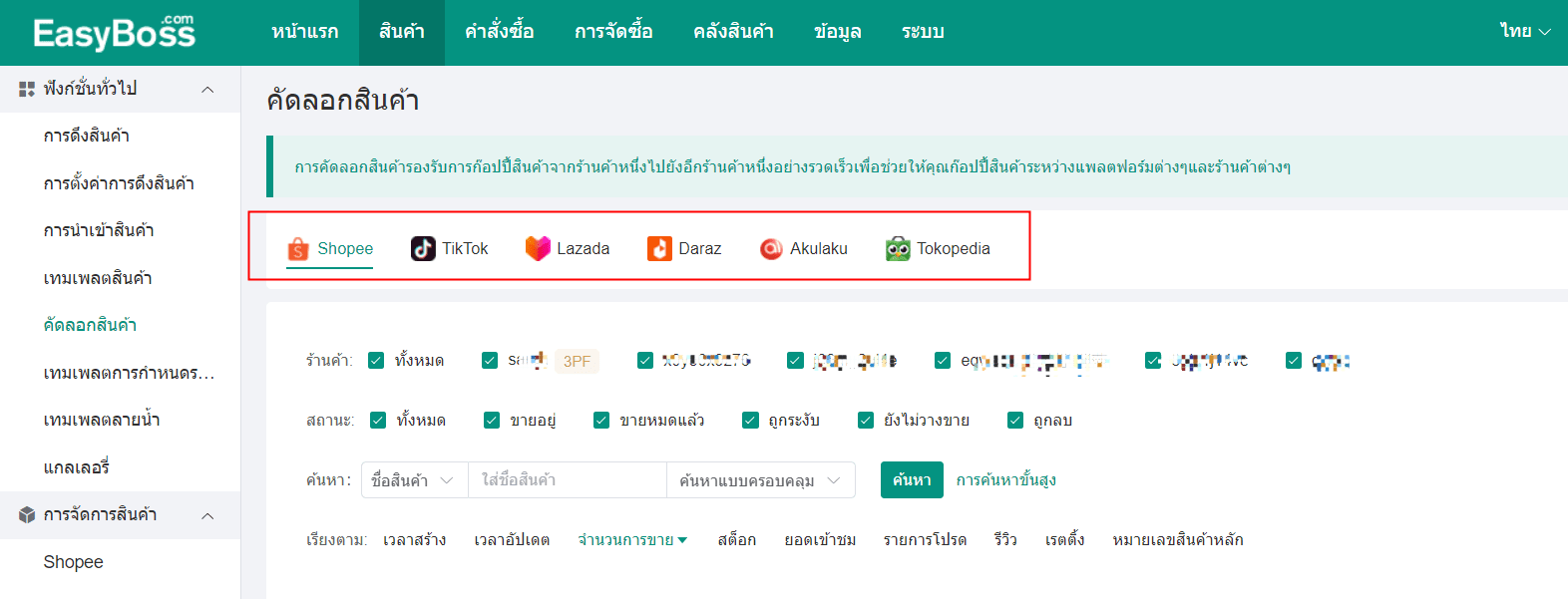This screenshot has width=1568, height=599.
Task: Click the Lazada heart logo icon
Action: tap(538, 248)
